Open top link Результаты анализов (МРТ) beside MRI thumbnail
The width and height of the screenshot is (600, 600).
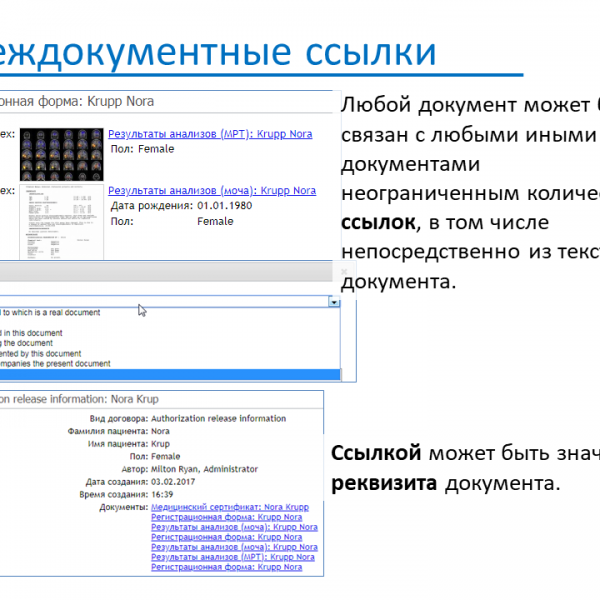209,134
